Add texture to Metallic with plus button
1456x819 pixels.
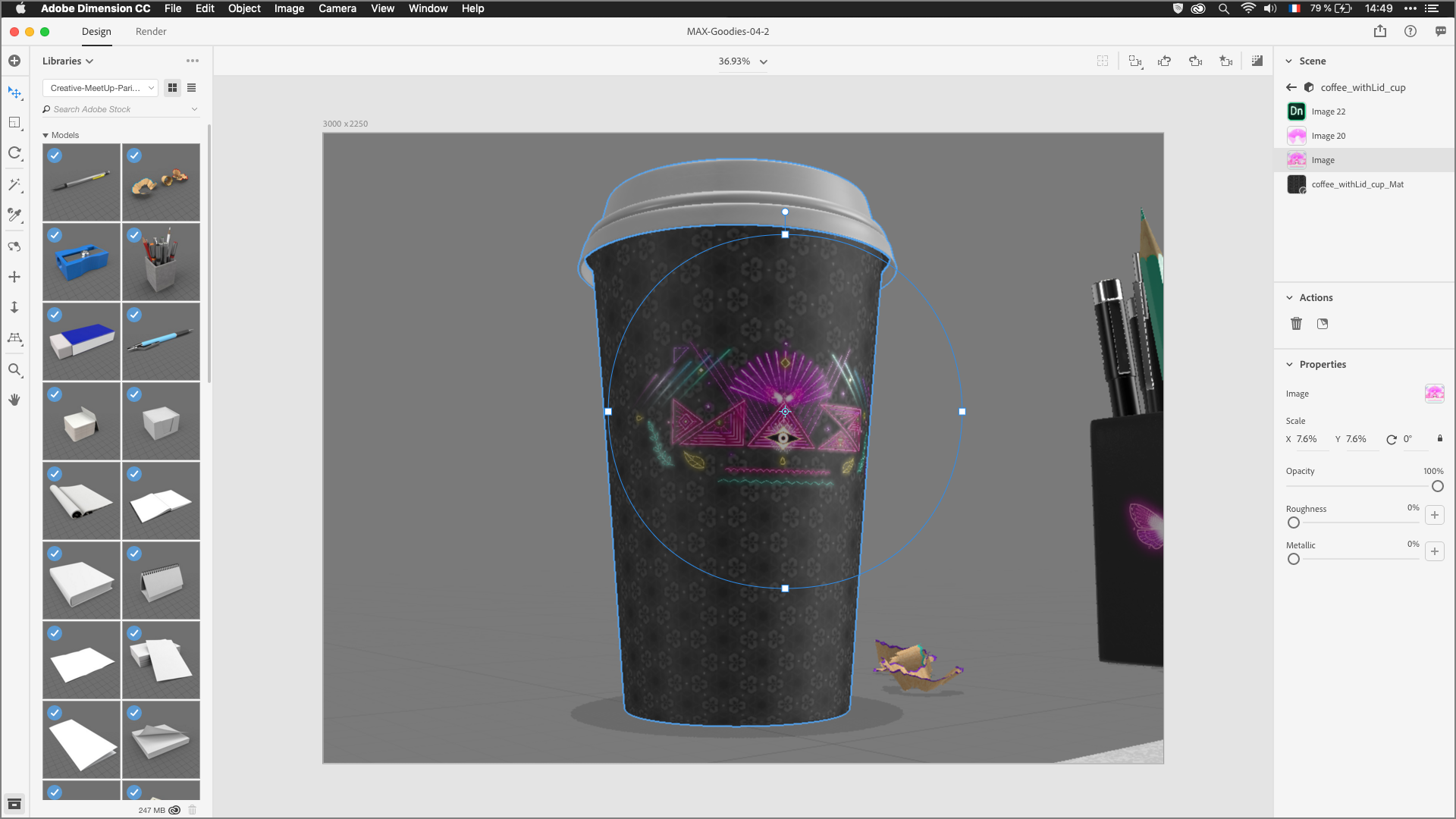[x=1435, y=551]
